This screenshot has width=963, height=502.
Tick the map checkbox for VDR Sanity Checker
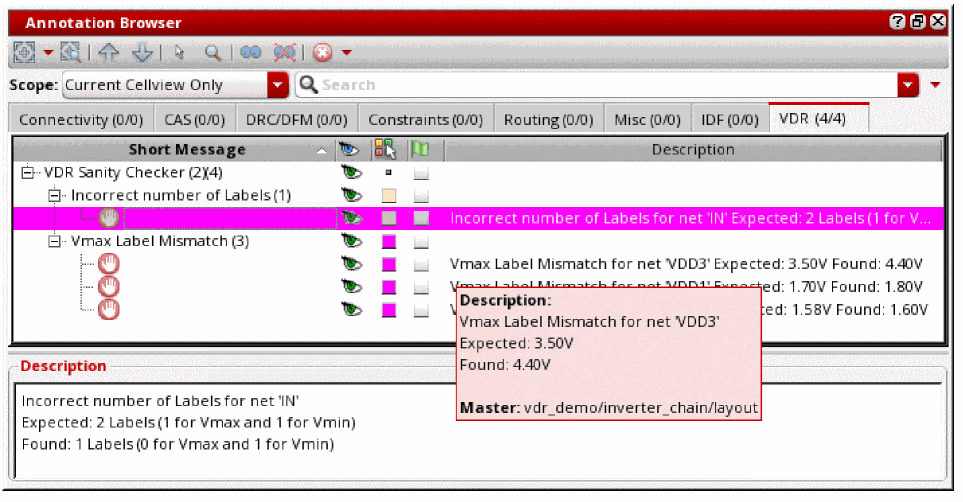click(421, 173)
